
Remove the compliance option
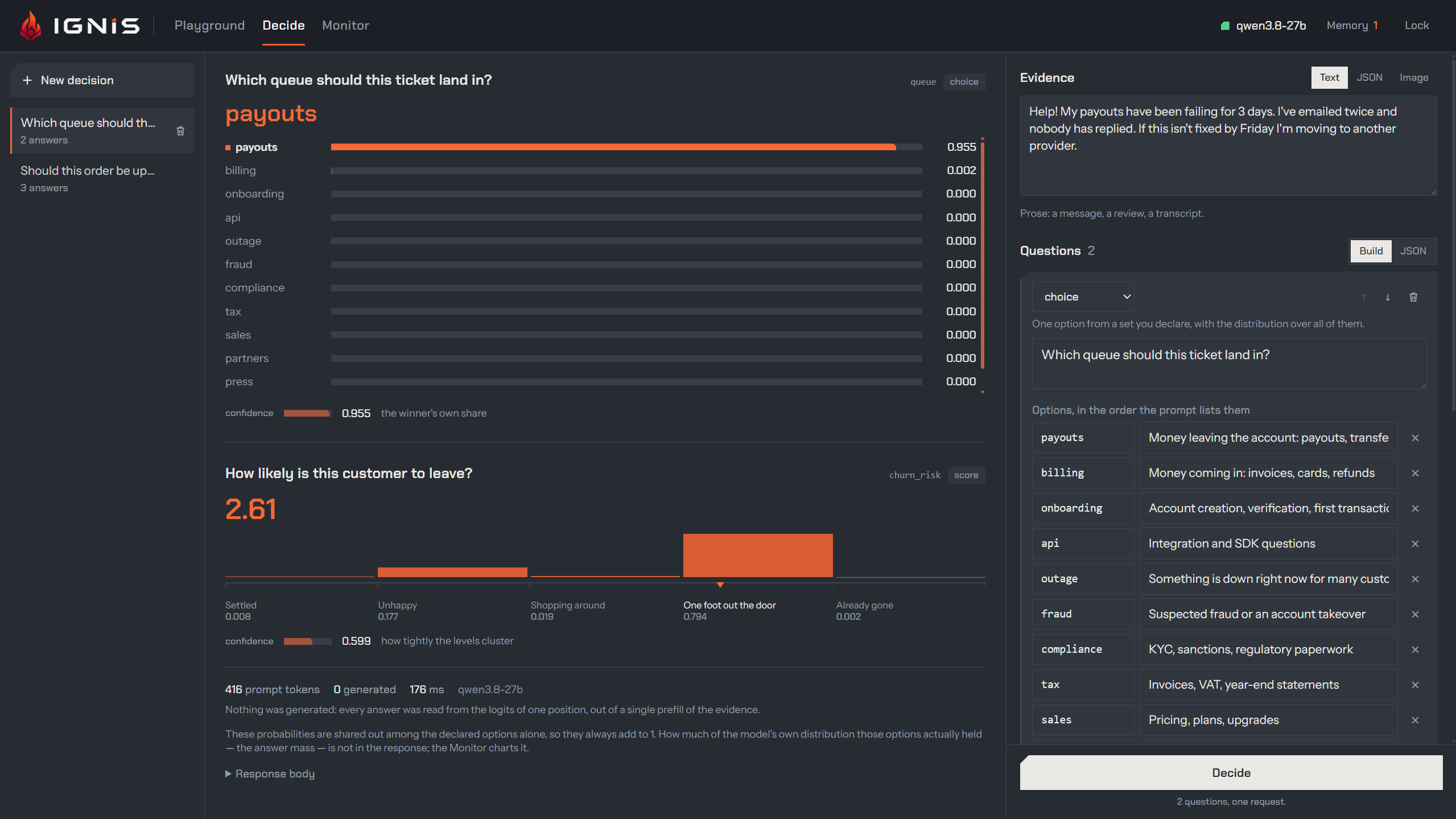(x=1415, y=649)
